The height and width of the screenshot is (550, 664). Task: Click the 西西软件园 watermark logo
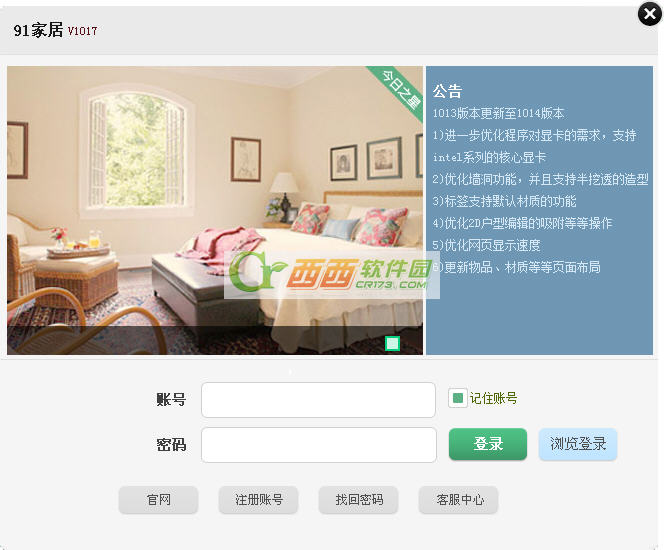pyautogui.click(x=332, y=274)
